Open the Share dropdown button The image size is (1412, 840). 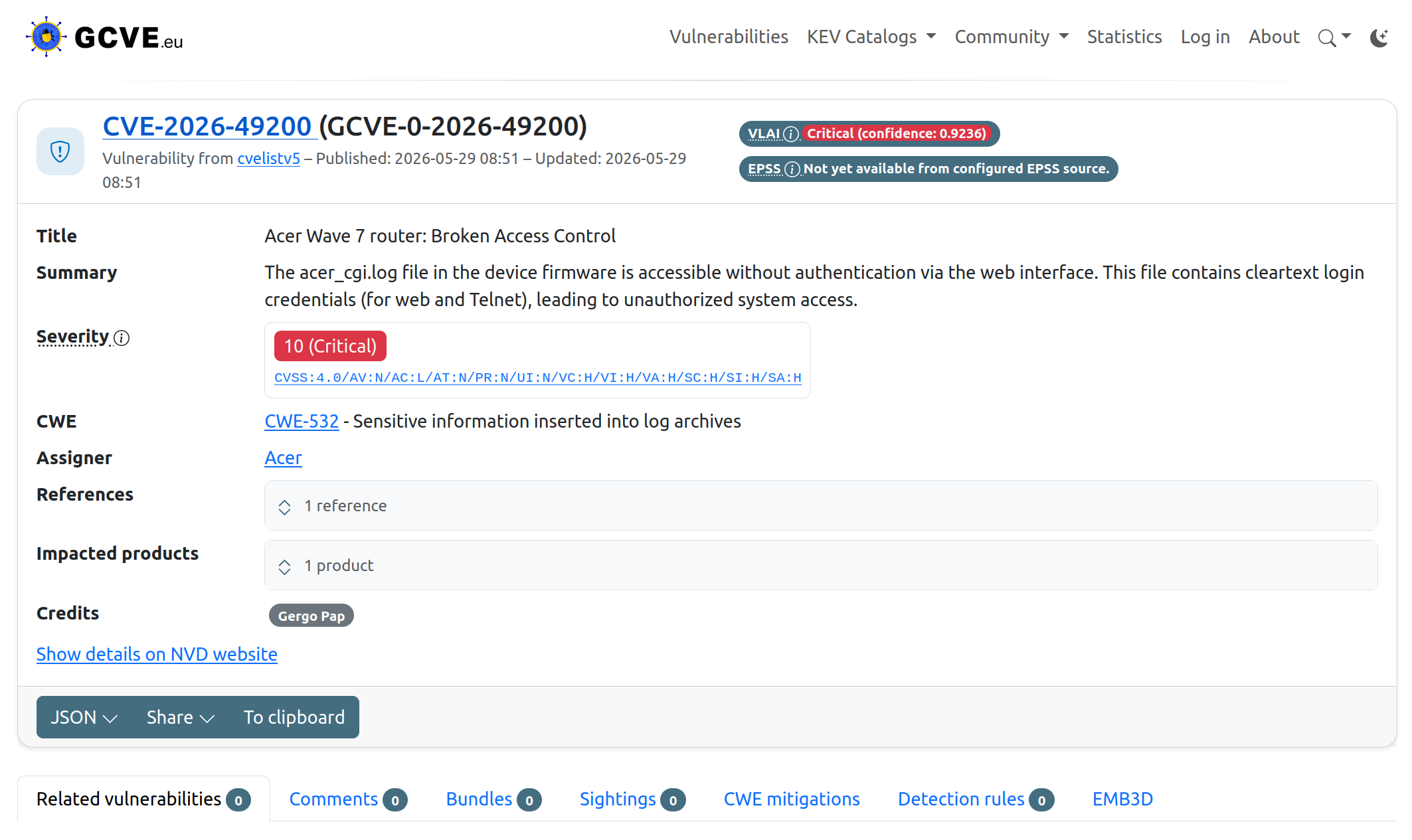181,717
